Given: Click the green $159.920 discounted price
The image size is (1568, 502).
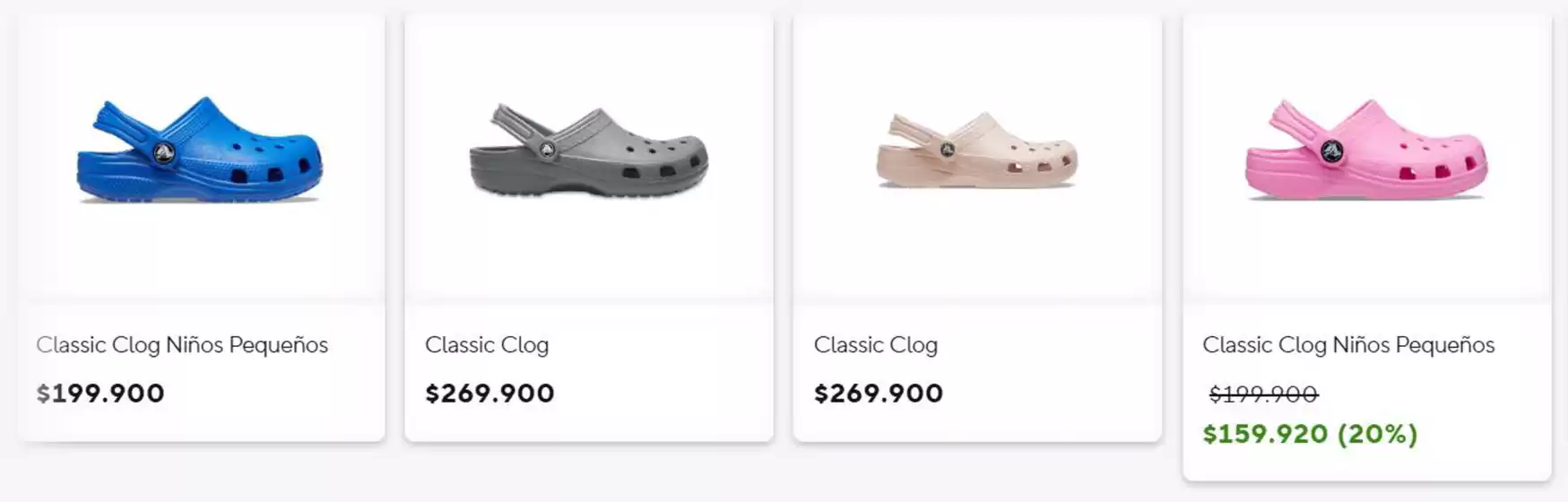Looking at the screenshot, I should point(1265,435).
